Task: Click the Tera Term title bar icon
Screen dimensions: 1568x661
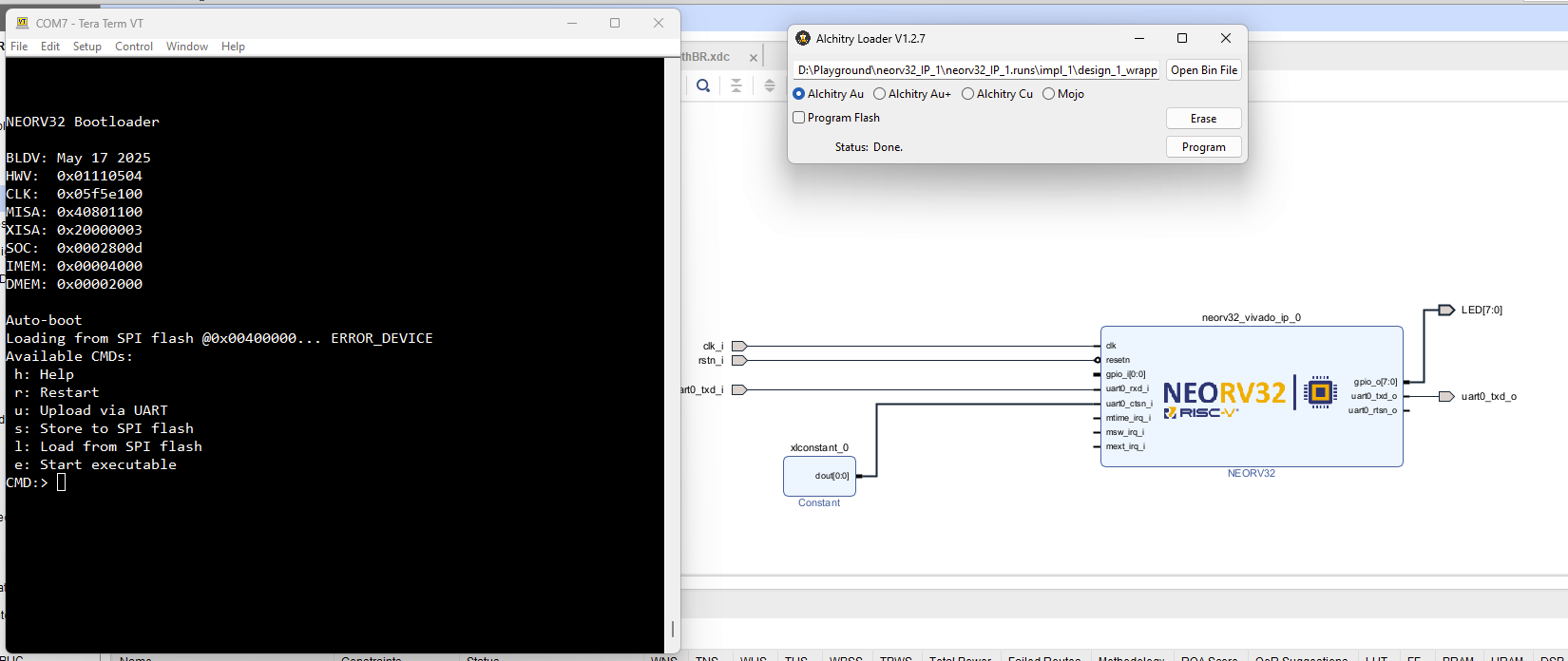Action: 23,23
